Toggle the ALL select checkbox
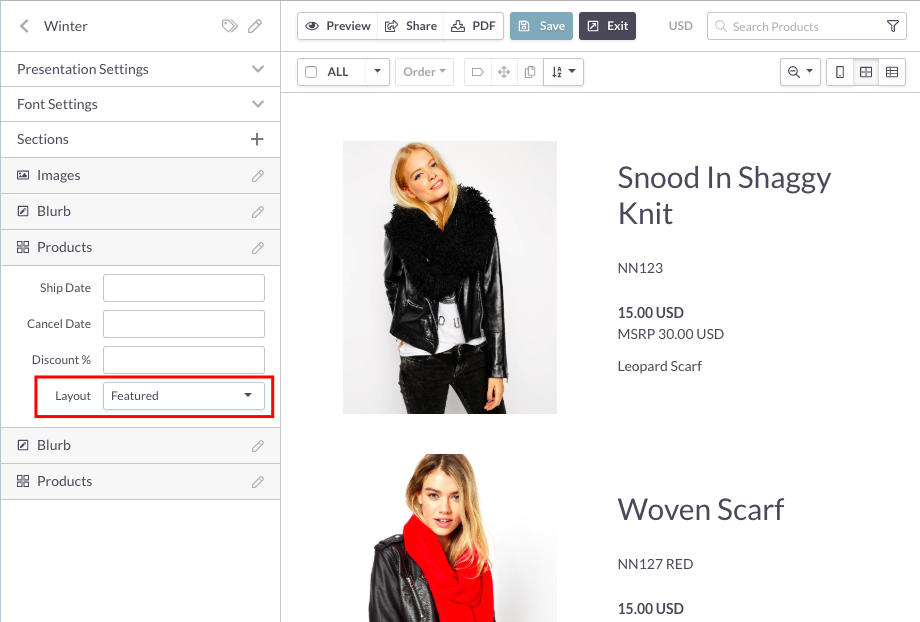 coord(311,72)
